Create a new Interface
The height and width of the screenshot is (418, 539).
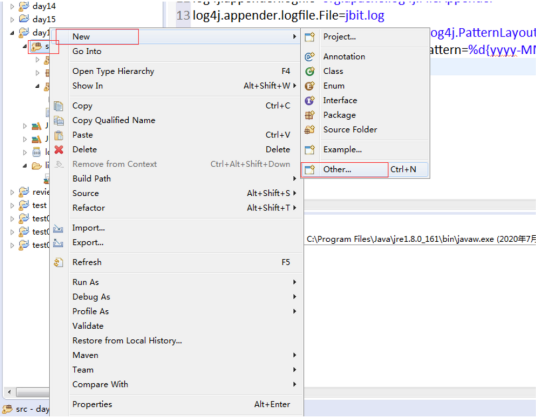click(x=365, y=100)
